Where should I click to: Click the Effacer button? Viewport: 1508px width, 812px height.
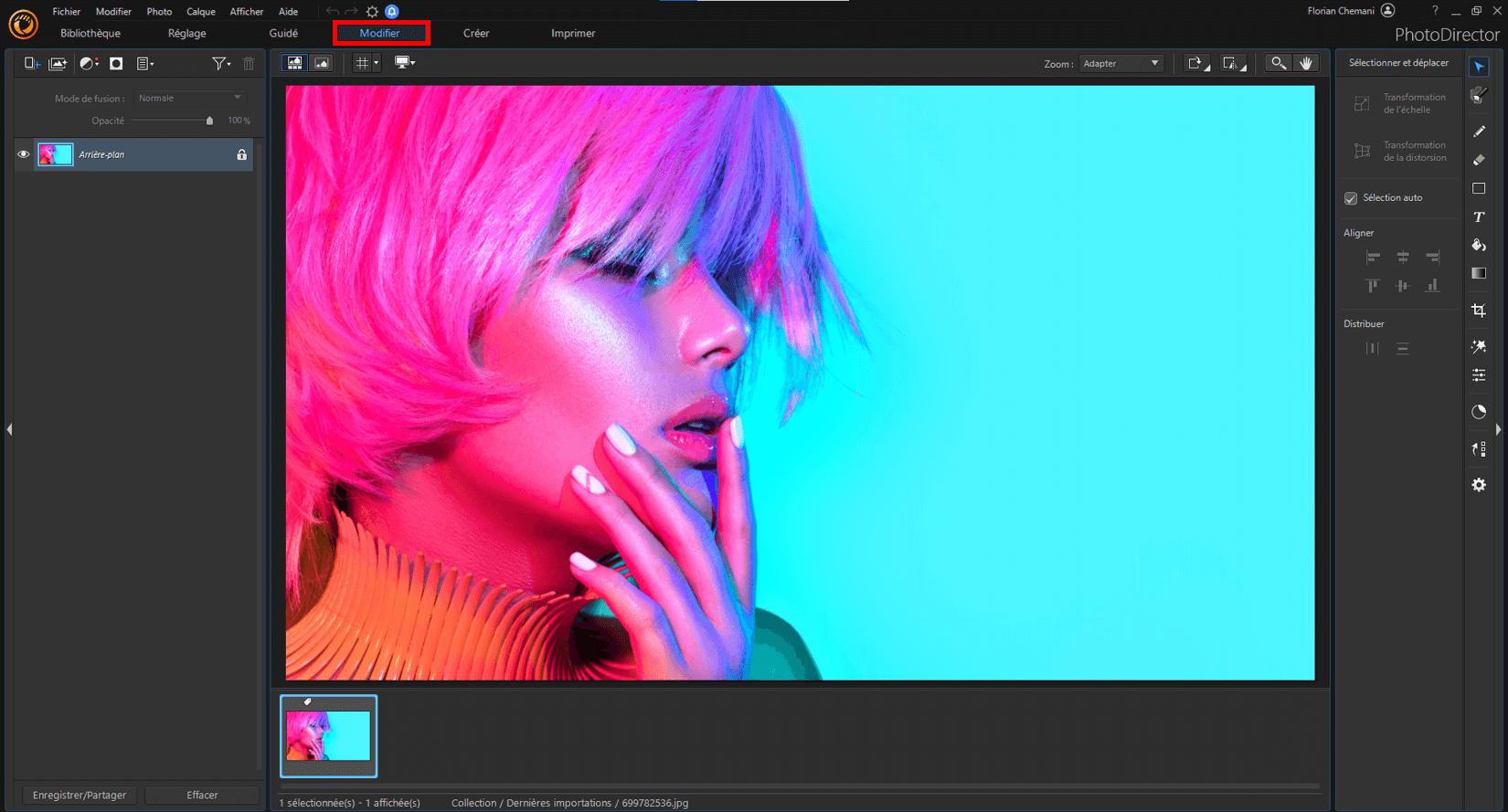[x=202, y=795]
